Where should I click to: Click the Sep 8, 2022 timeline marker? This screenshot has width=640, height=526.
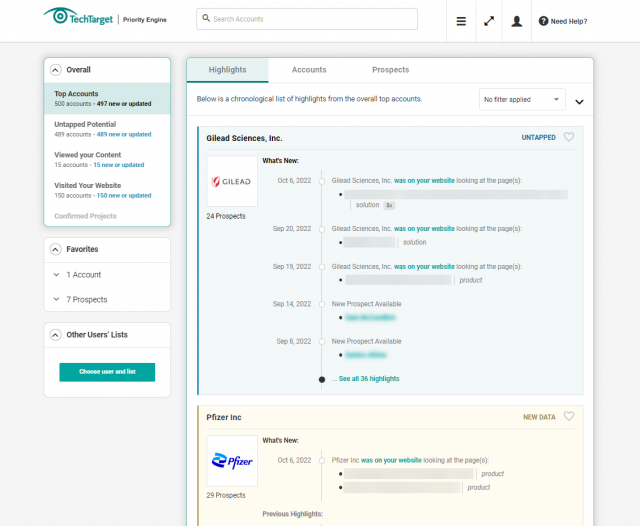(322, 342)
